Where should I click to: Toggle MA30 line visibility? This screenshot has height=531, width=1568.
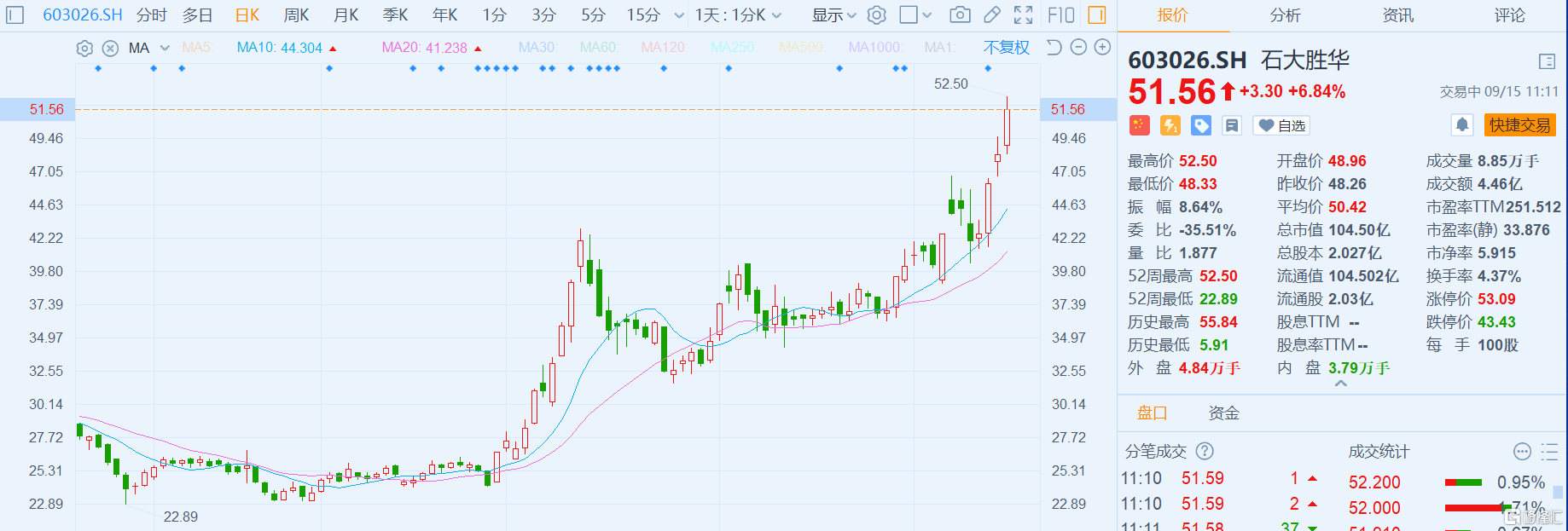537,48
